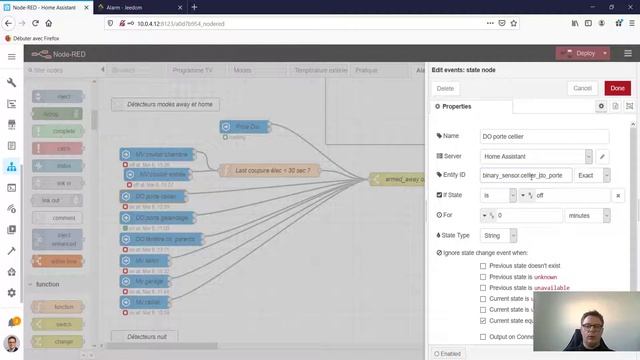Bookmark this page with the star icon
The width and height of the screenshot is (640, 360).
click(514, 23)
